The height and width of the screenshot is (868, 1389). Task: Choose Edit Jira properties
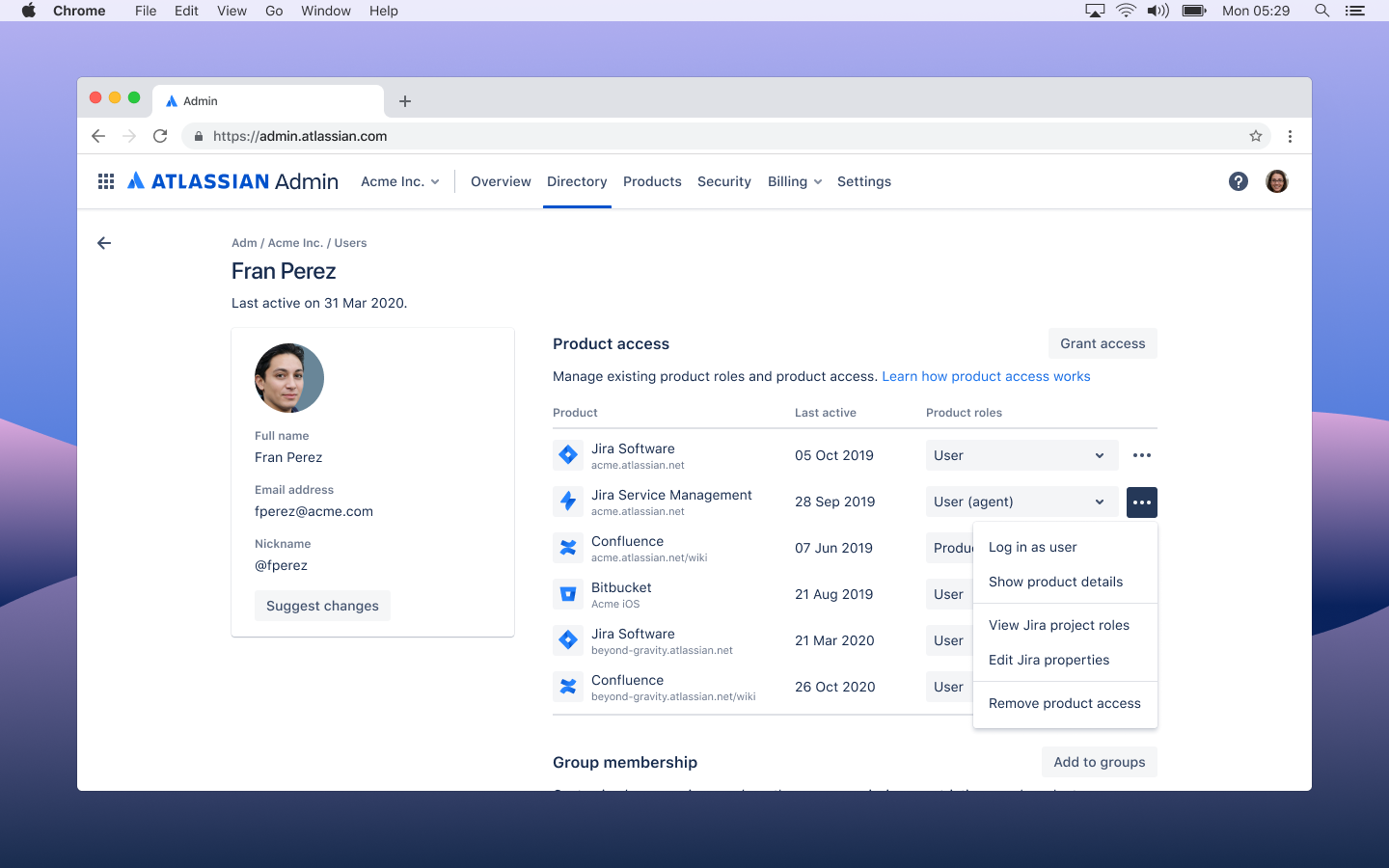[1065, 660]
